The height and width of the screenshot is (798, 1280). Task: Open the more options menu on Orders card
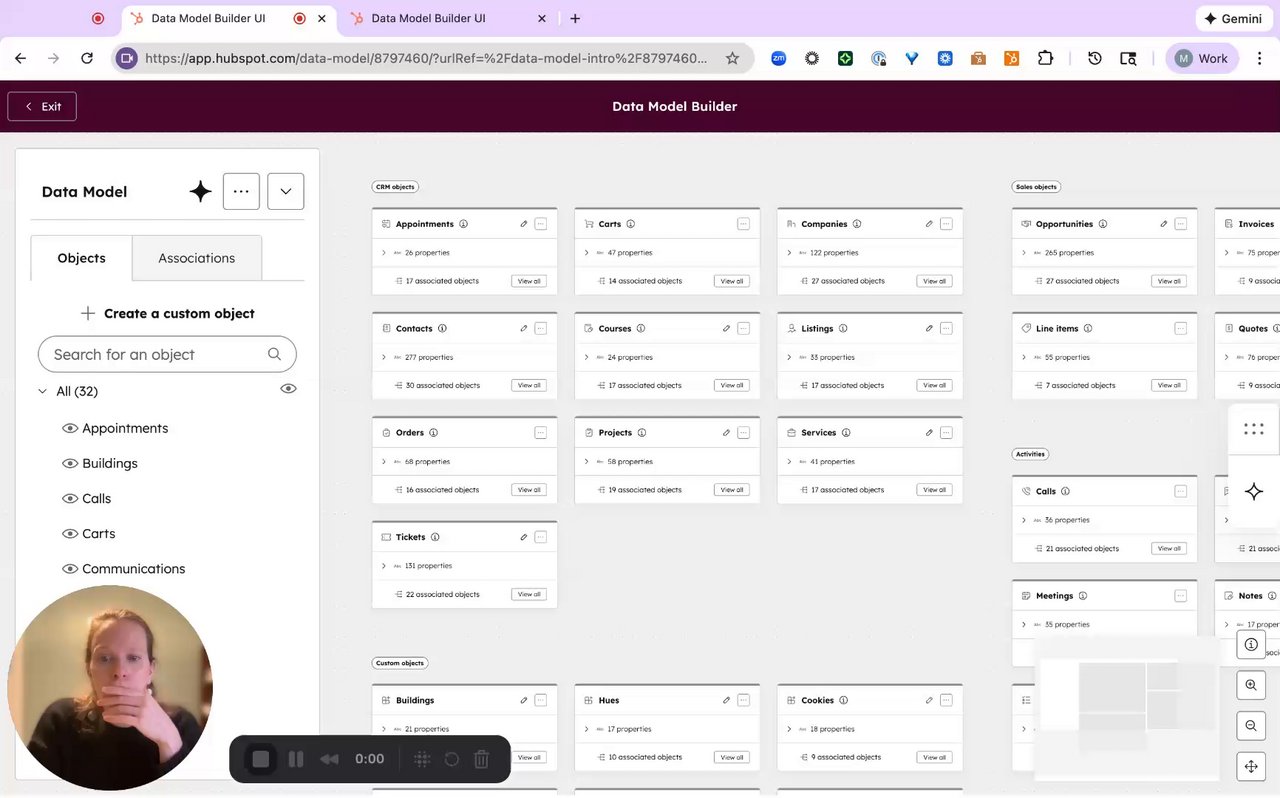540,433
